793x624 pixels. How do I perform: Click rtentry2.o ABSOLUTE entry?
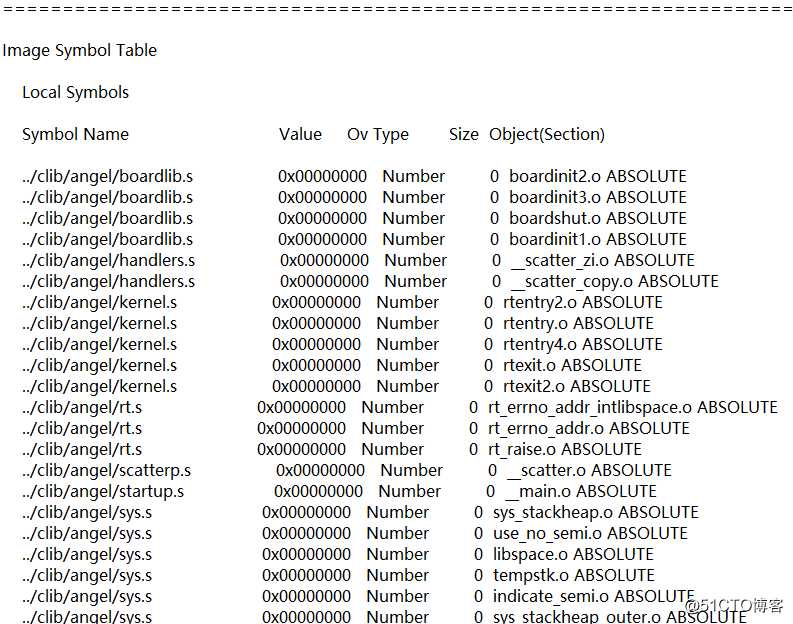click(583, 302)
